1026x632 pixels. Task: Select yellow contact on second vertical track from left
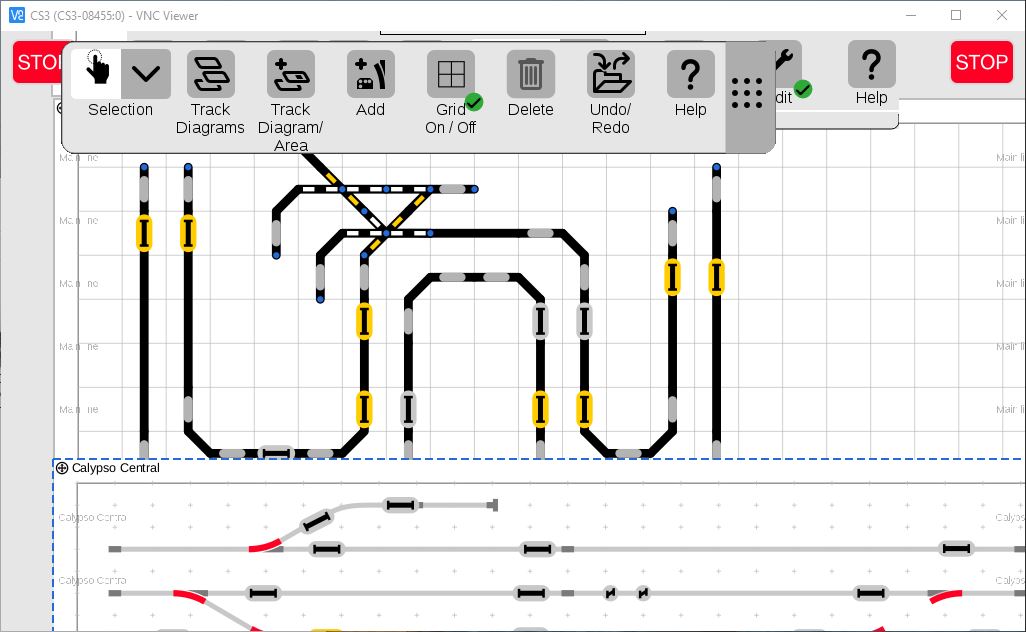(x=188, y=233)
